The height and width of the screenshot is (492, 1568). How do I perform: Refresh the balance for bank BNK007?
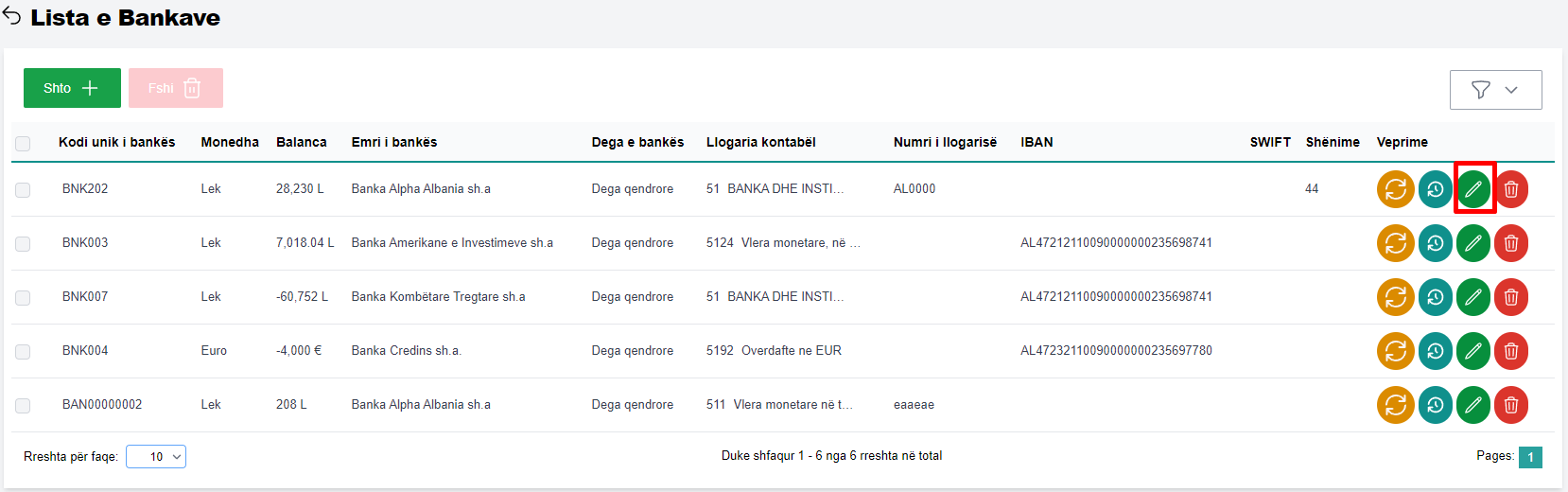pyautogui.click(x=1395, y=297)
